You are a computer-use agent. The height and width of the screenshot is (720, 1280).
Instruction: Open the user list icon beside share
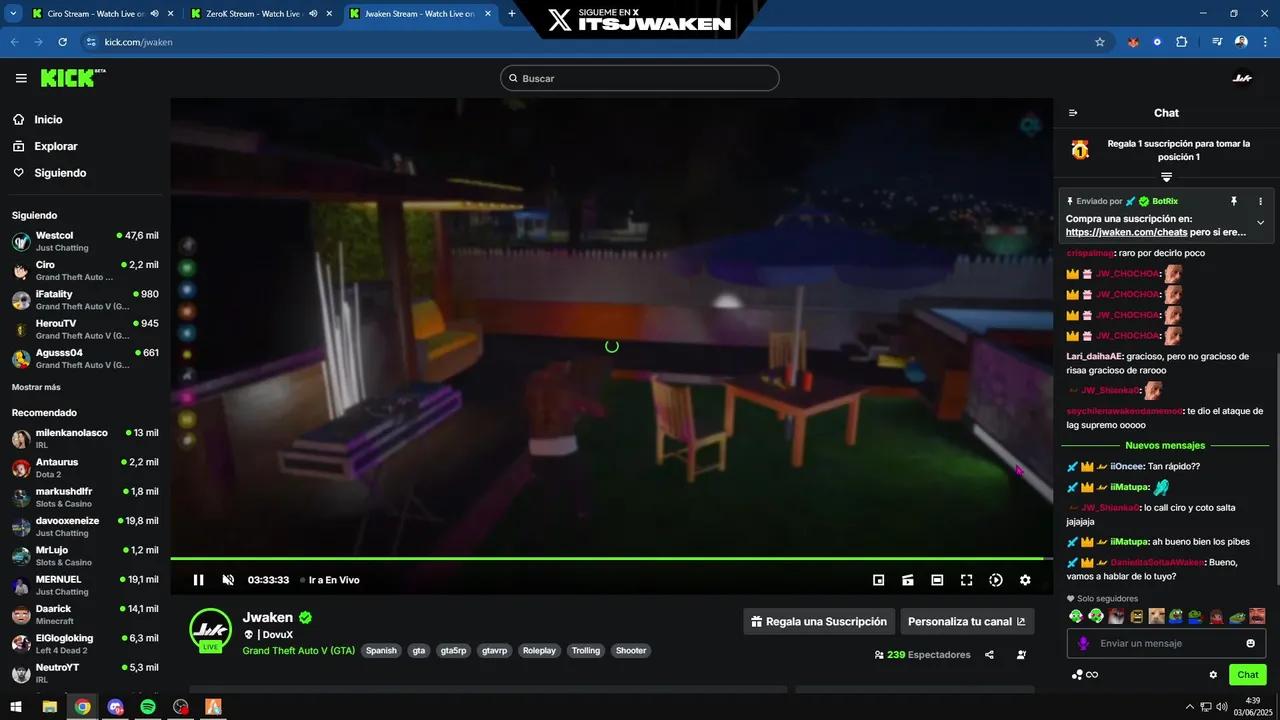(1021, 655)
